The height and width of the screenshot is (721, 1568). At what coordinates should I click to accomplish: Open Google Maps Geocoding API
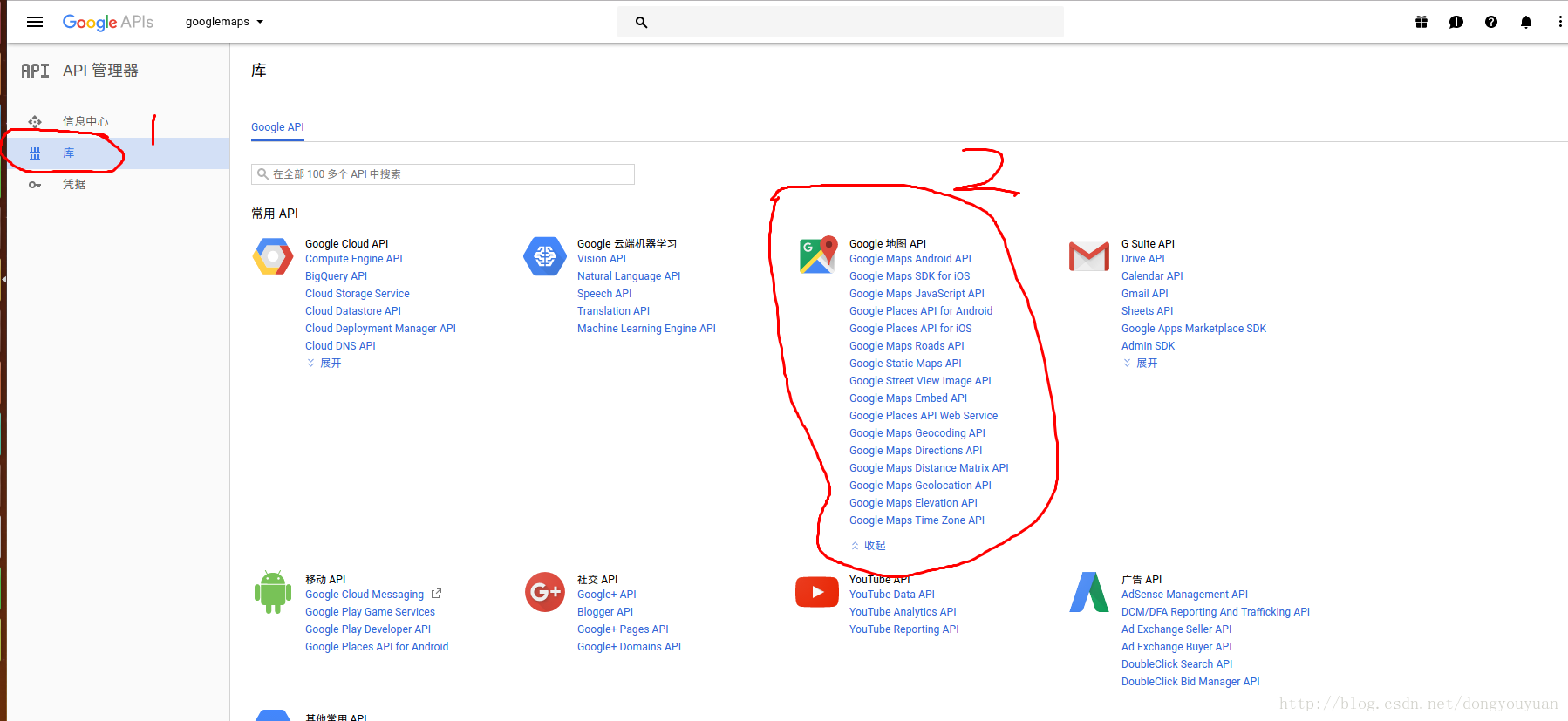tap(917, 433)
